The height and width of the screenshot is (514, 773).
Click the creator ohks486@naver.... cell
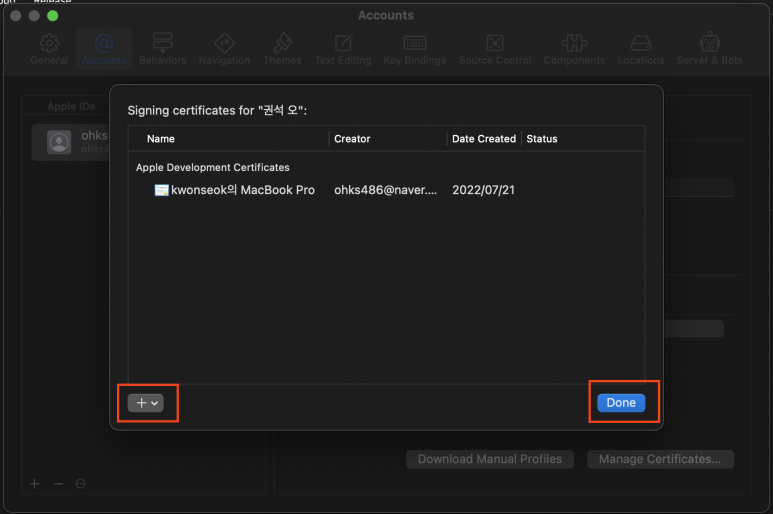[386, 190]
